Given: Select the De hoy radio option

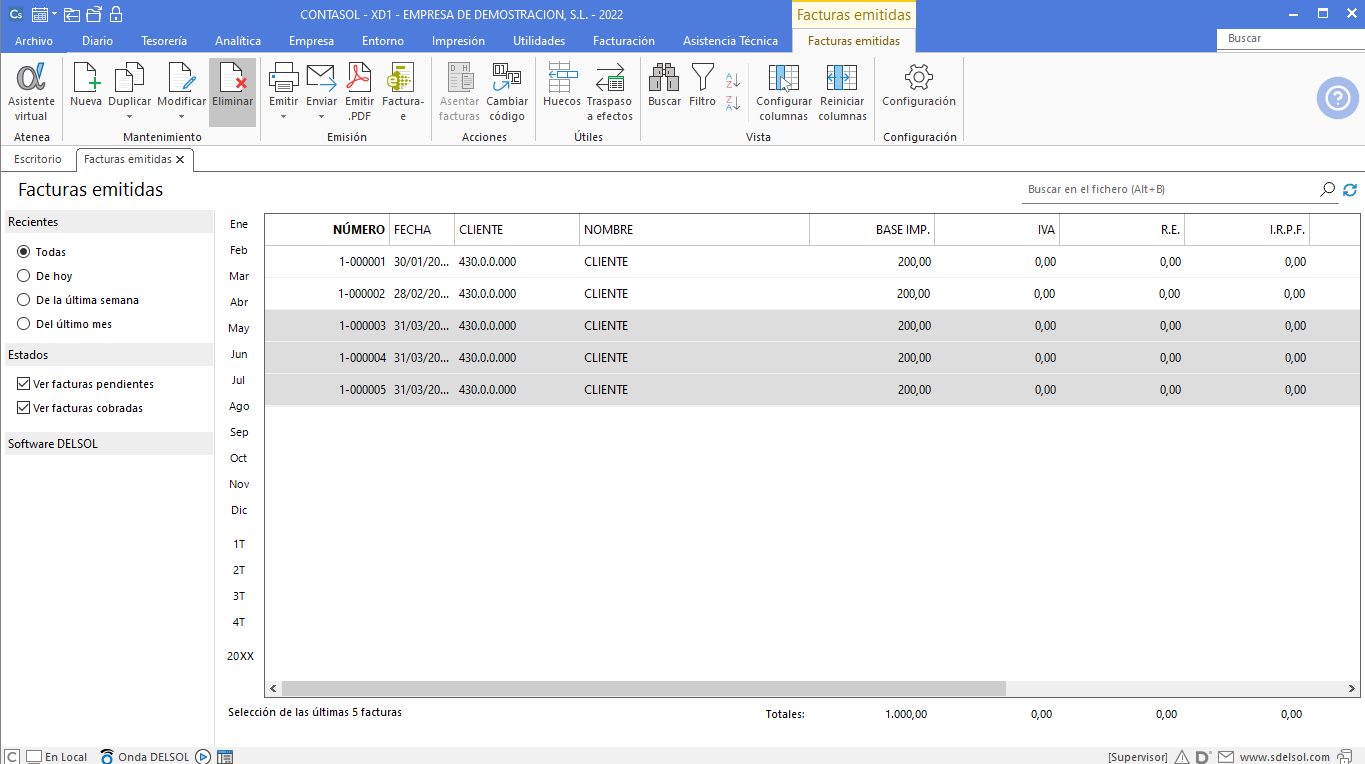Looking at the screenshot, I should 24,276.
